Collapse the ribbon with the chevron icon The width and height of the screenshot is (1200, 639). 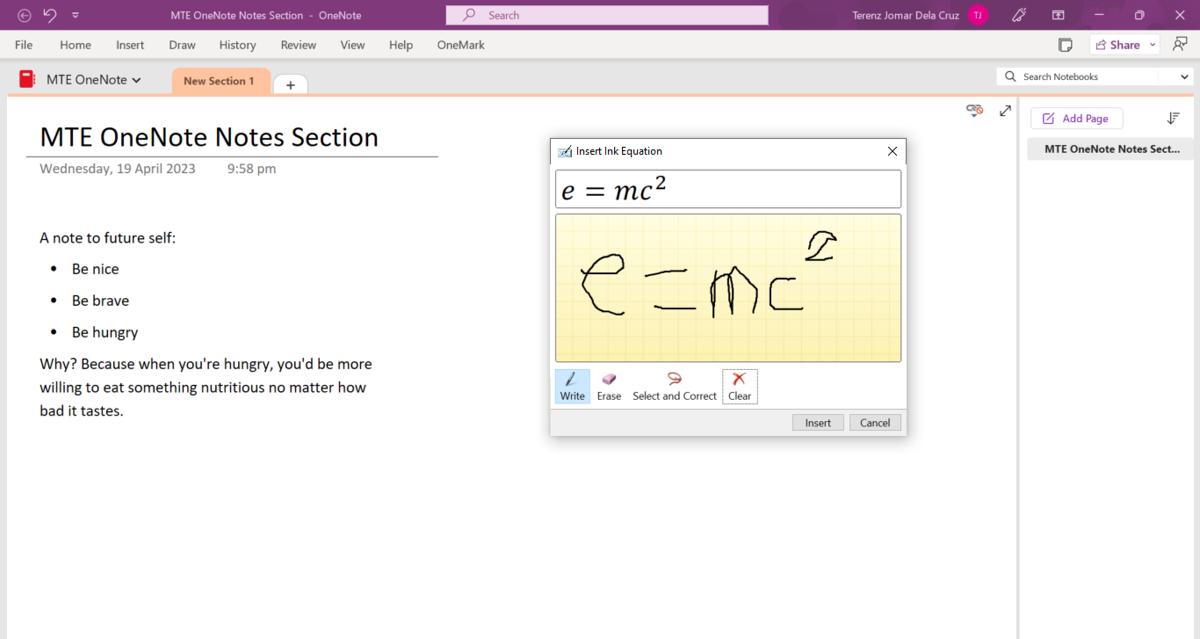point(74,15)
